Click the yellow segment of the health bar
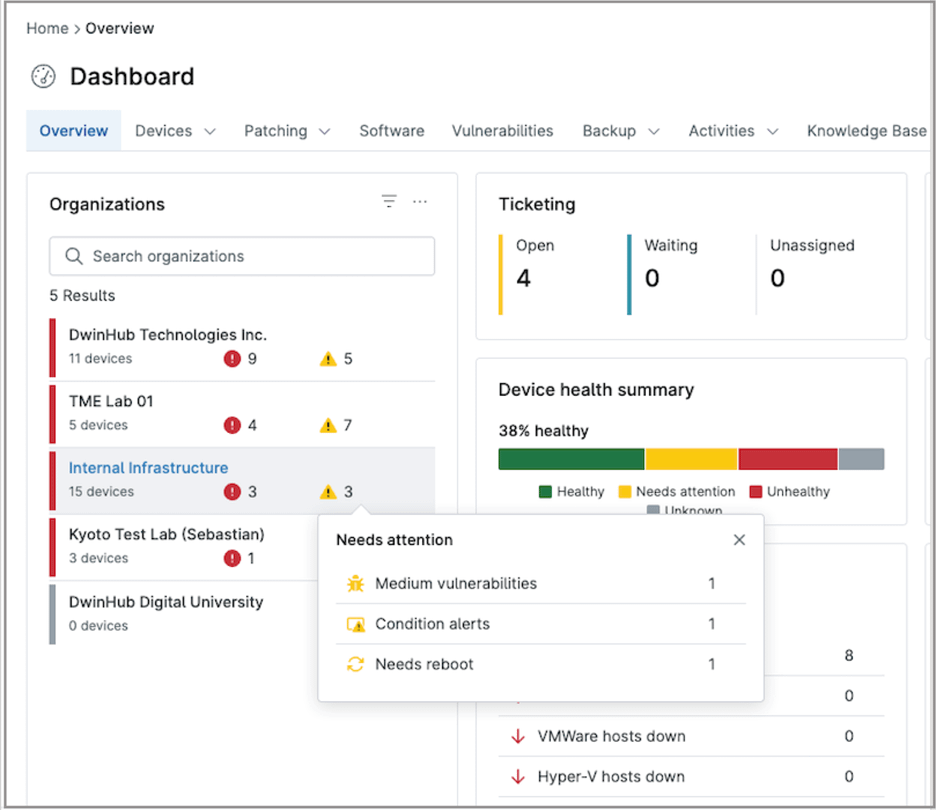Image resolution: width=936 pixels, height=810 pixels. tap(690, 459)
